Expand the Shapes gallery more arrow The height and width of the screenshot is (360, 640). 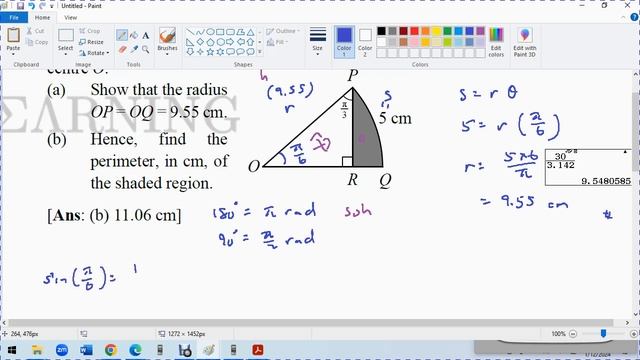tap(260, 52)
